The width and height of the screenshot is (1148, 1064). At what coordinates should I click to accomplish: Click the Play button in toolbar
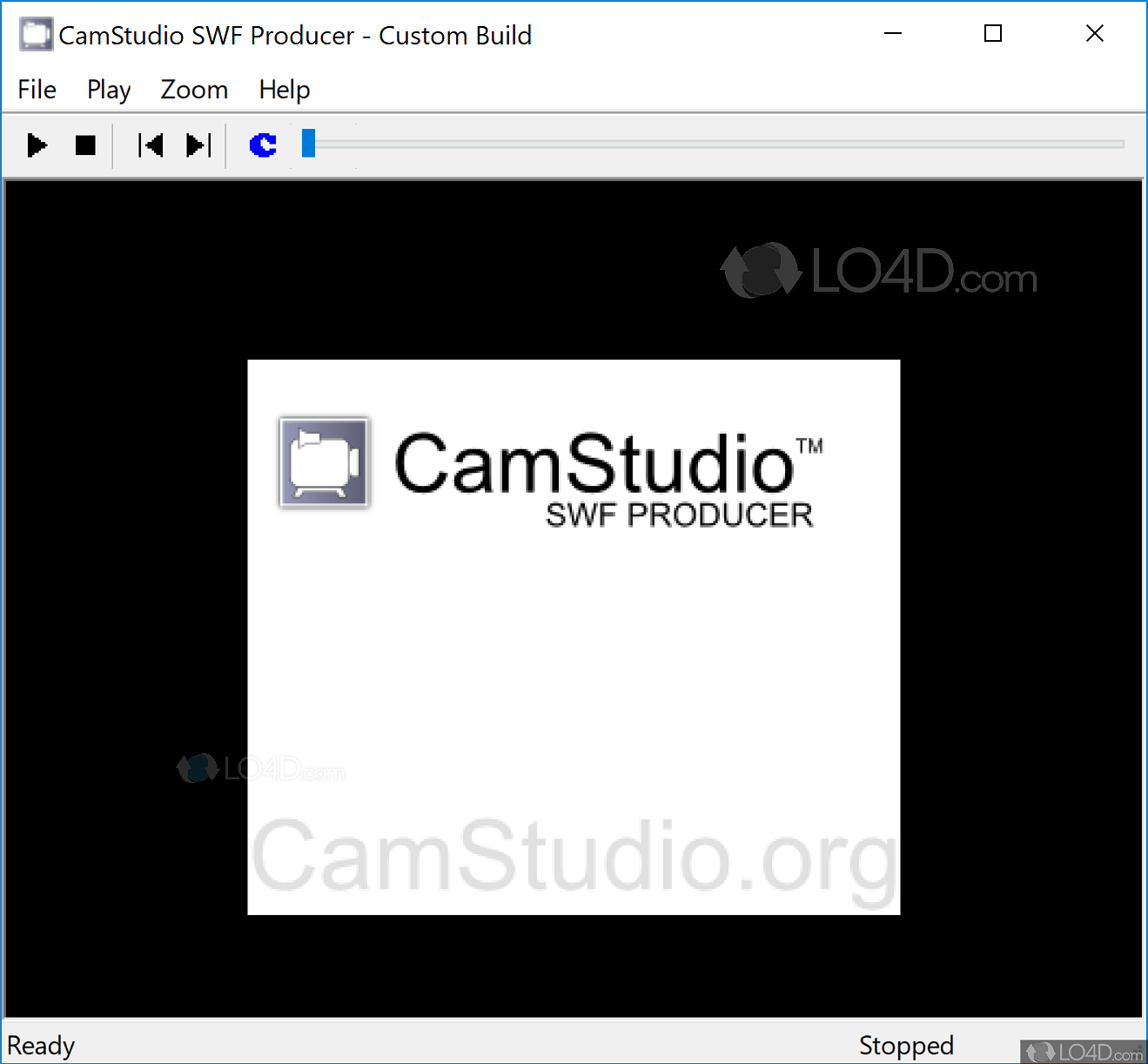pos(37,145)
